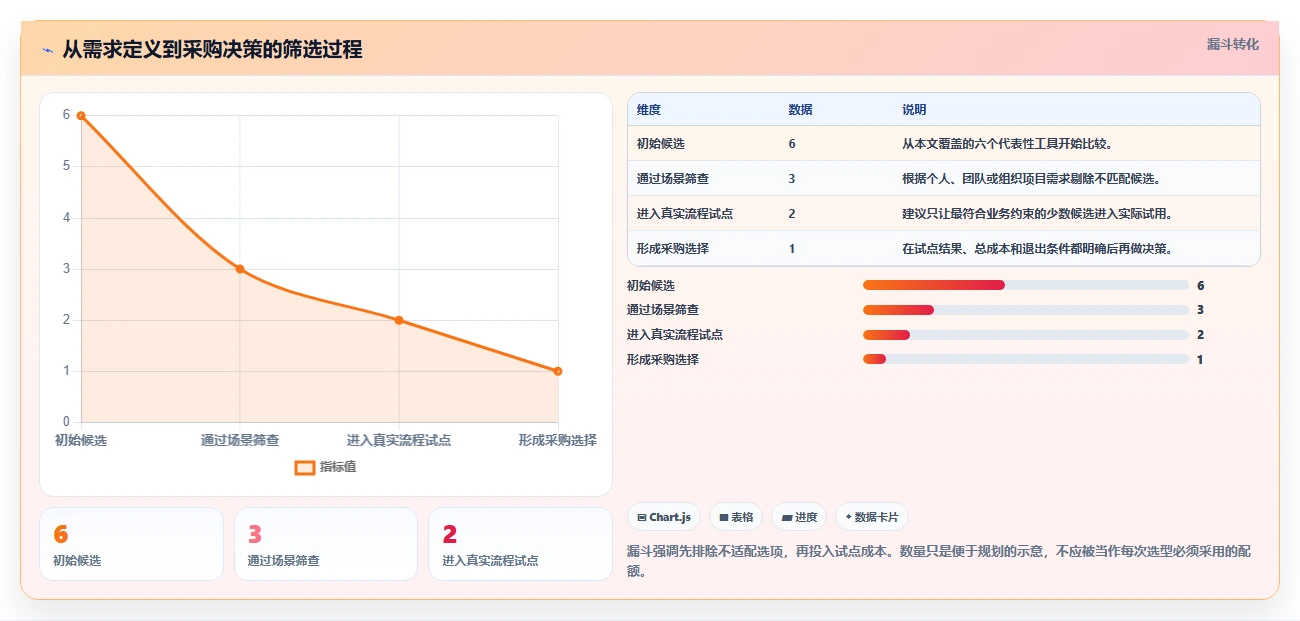The height and width of the screenshot is (621, 1300).
Task: Toggle the 指标值 legend swatch
Action: pos(305,467)
